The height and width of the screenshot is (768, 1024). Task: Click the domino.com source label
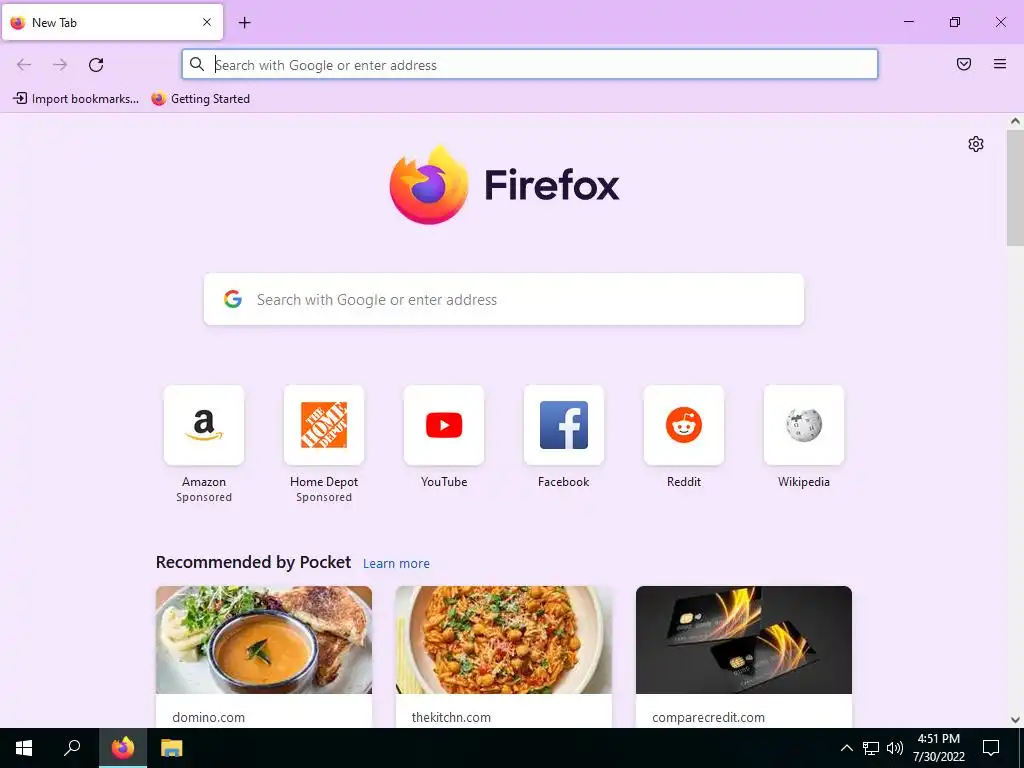point(209,717)
